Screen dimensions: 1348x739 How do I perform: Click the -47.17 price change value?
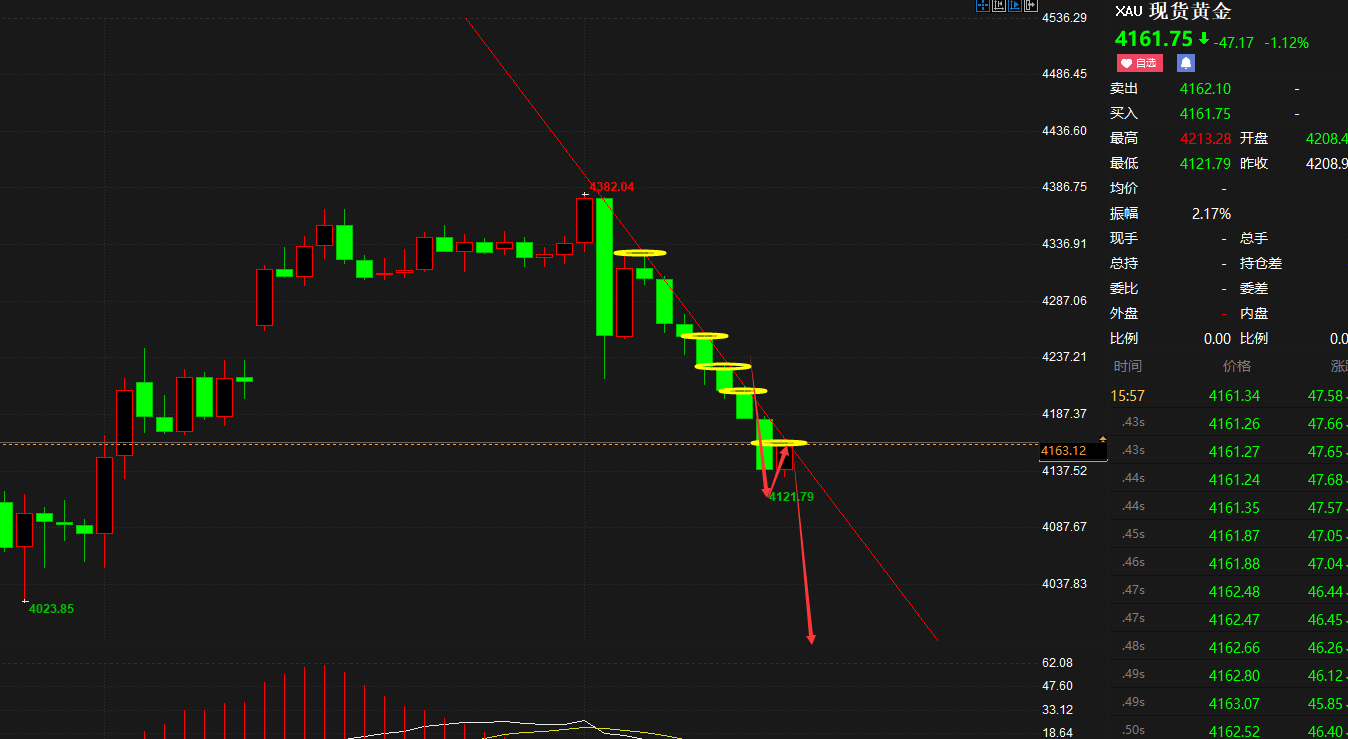pos(1233,42)
